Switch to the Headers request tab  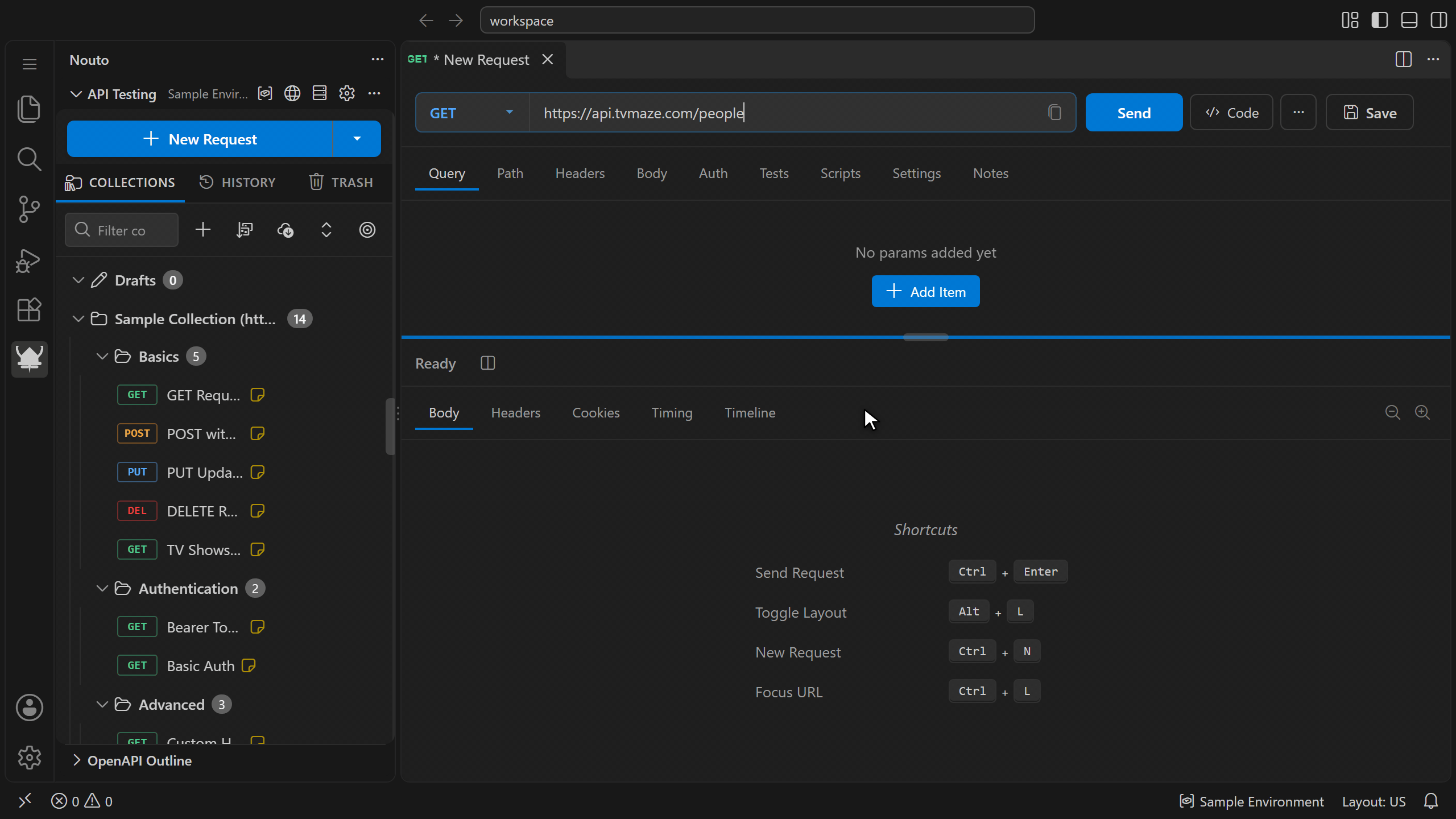tap(580, 173)
